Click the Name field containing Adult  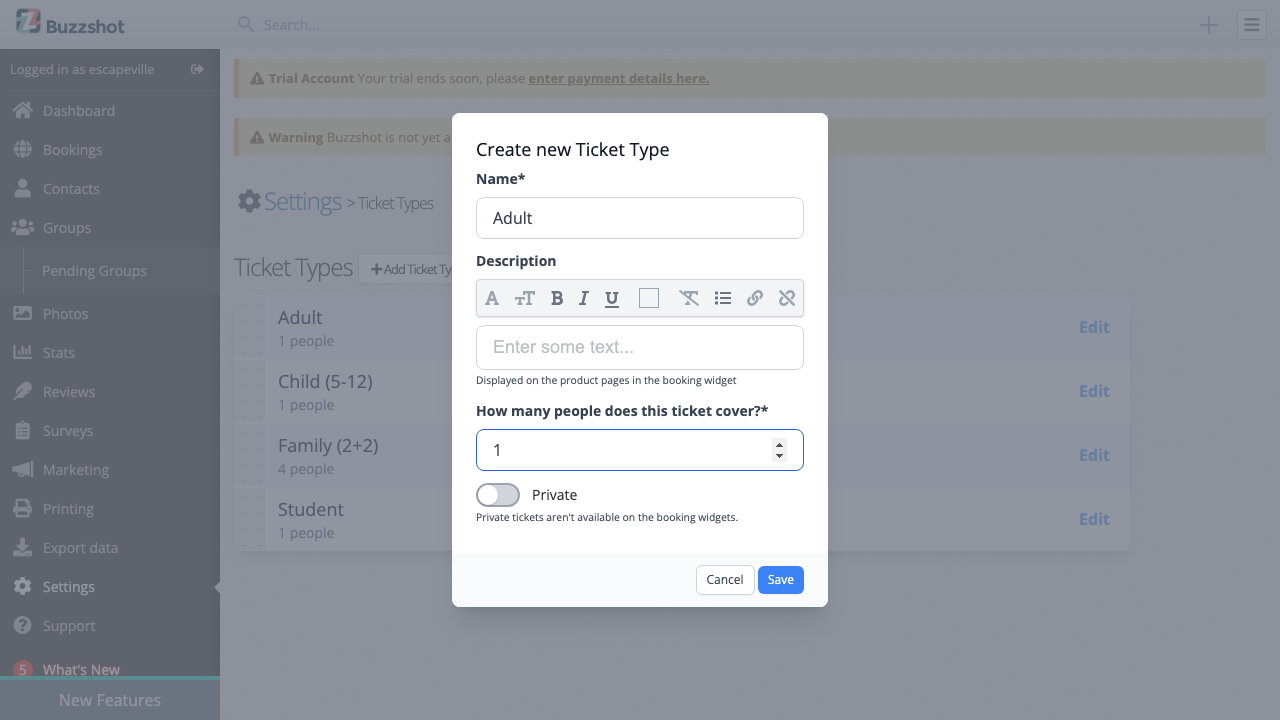click(639, 218)
